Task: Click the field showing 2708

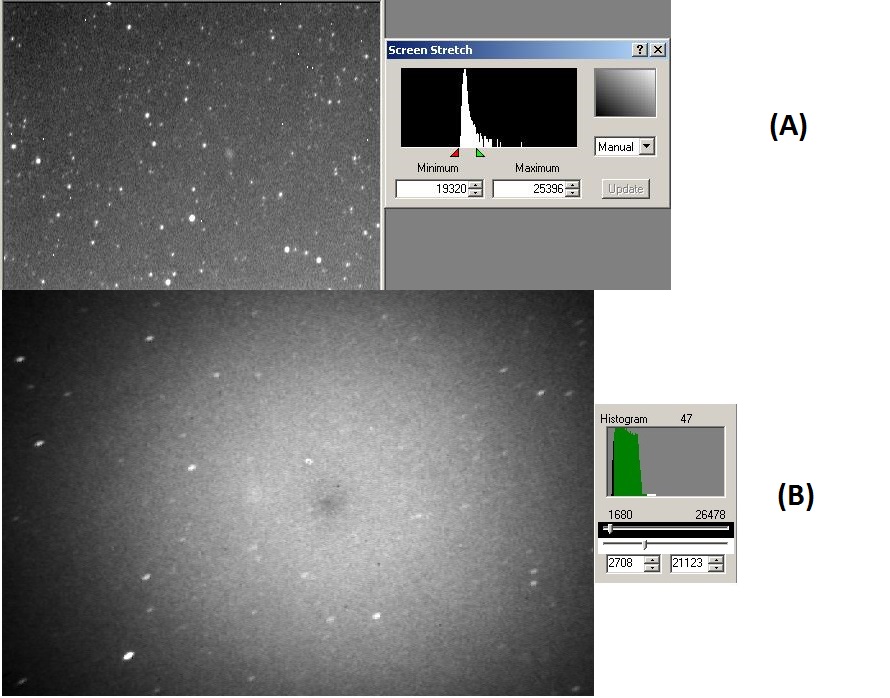Action: [624, 564]
